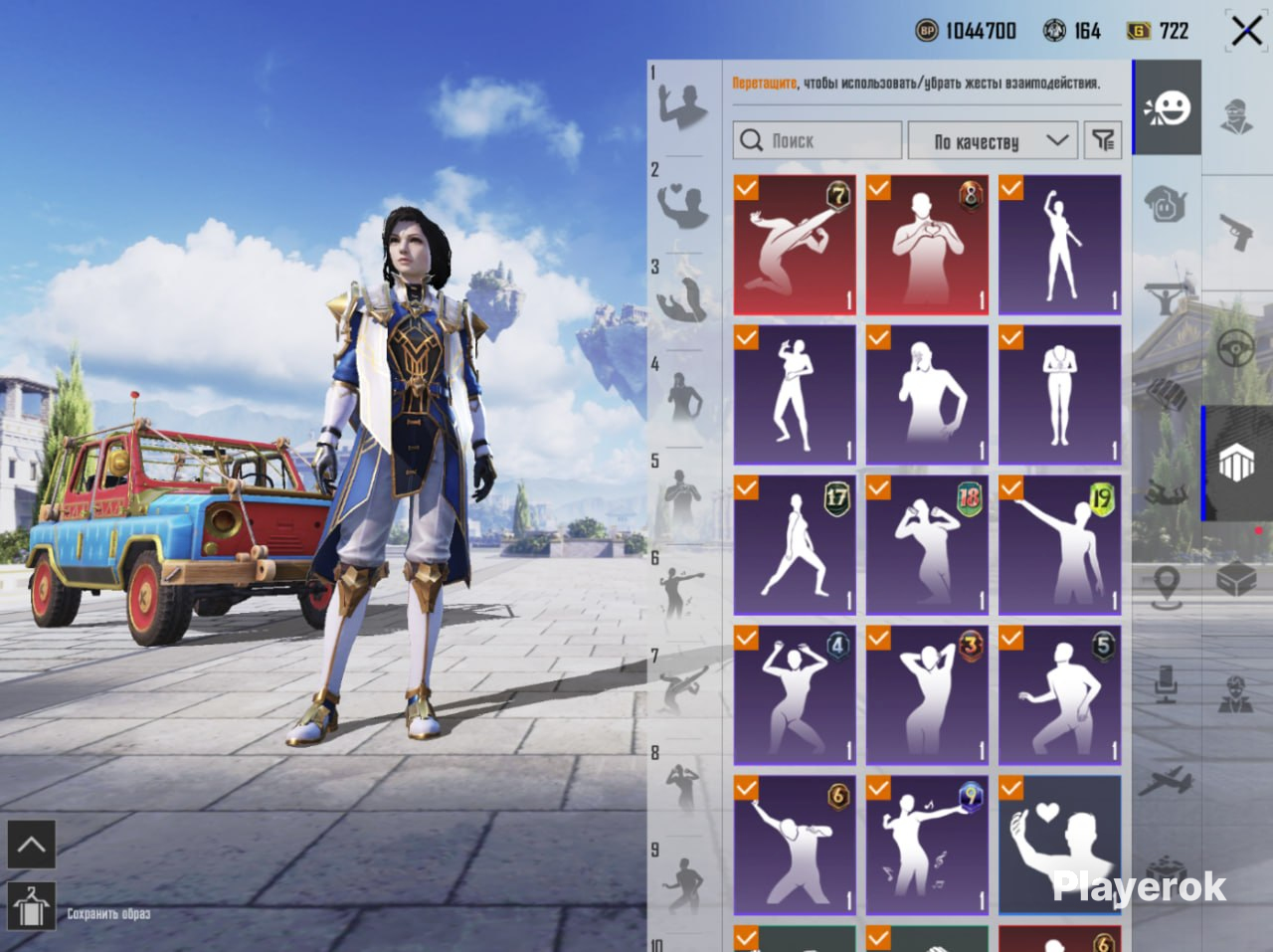Click the BP balance 1044700
Viewport: 1273px width, 952px height.
click(966, 31)
